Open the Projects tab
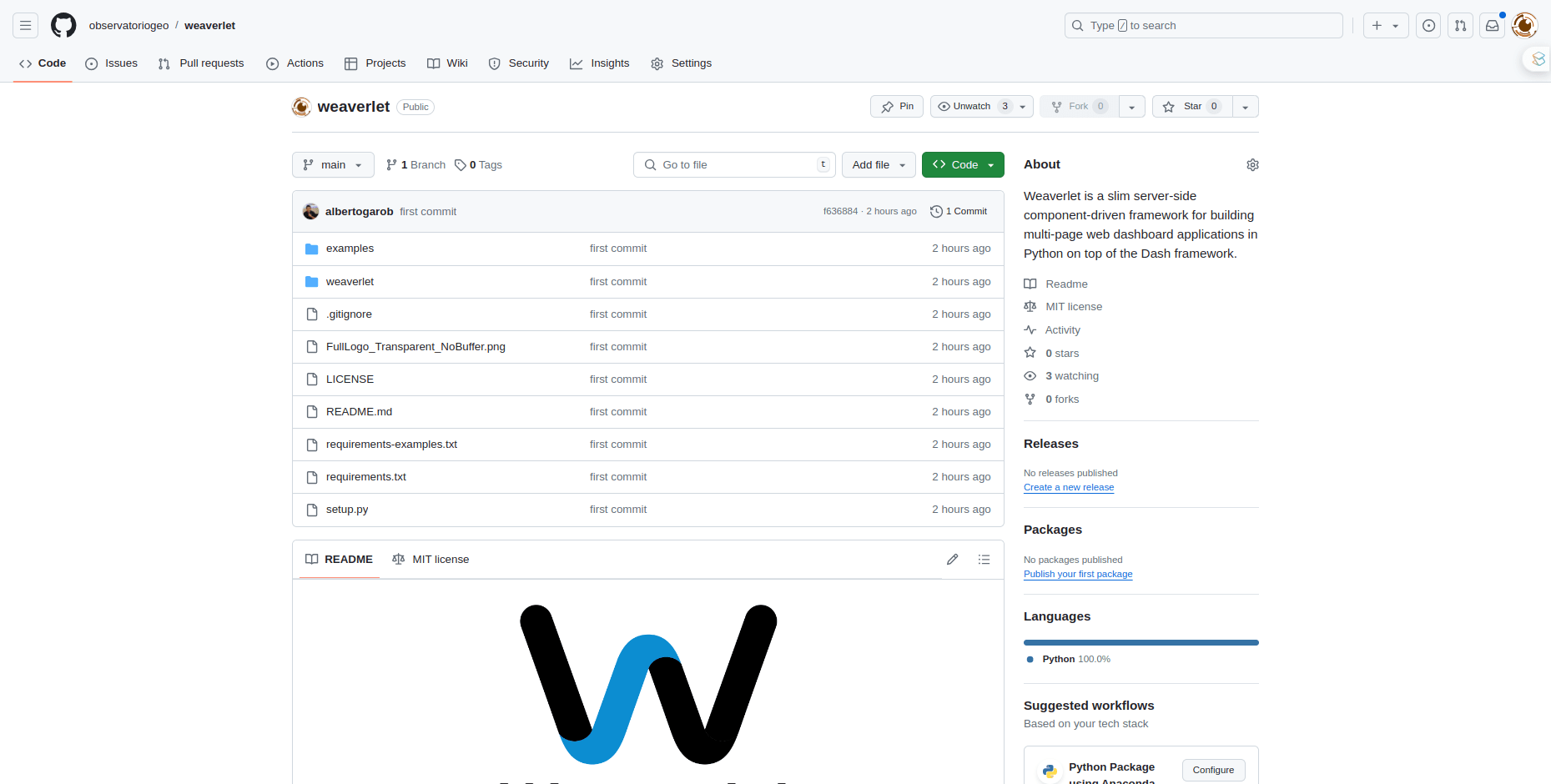The image size is (1551, 784). click(375, 63)
